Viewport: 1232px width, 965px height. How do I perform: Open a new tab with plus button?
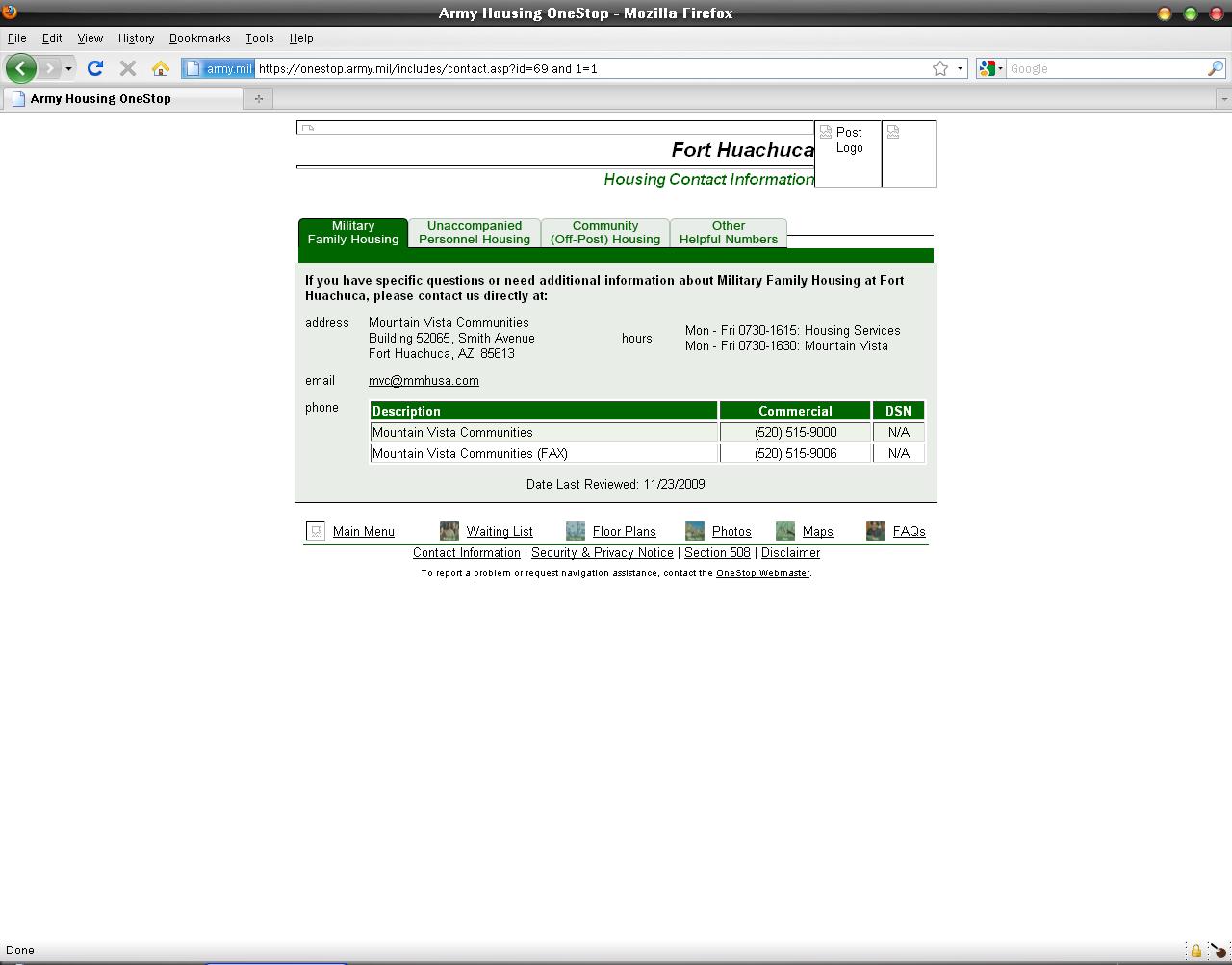tap(258, 98)
